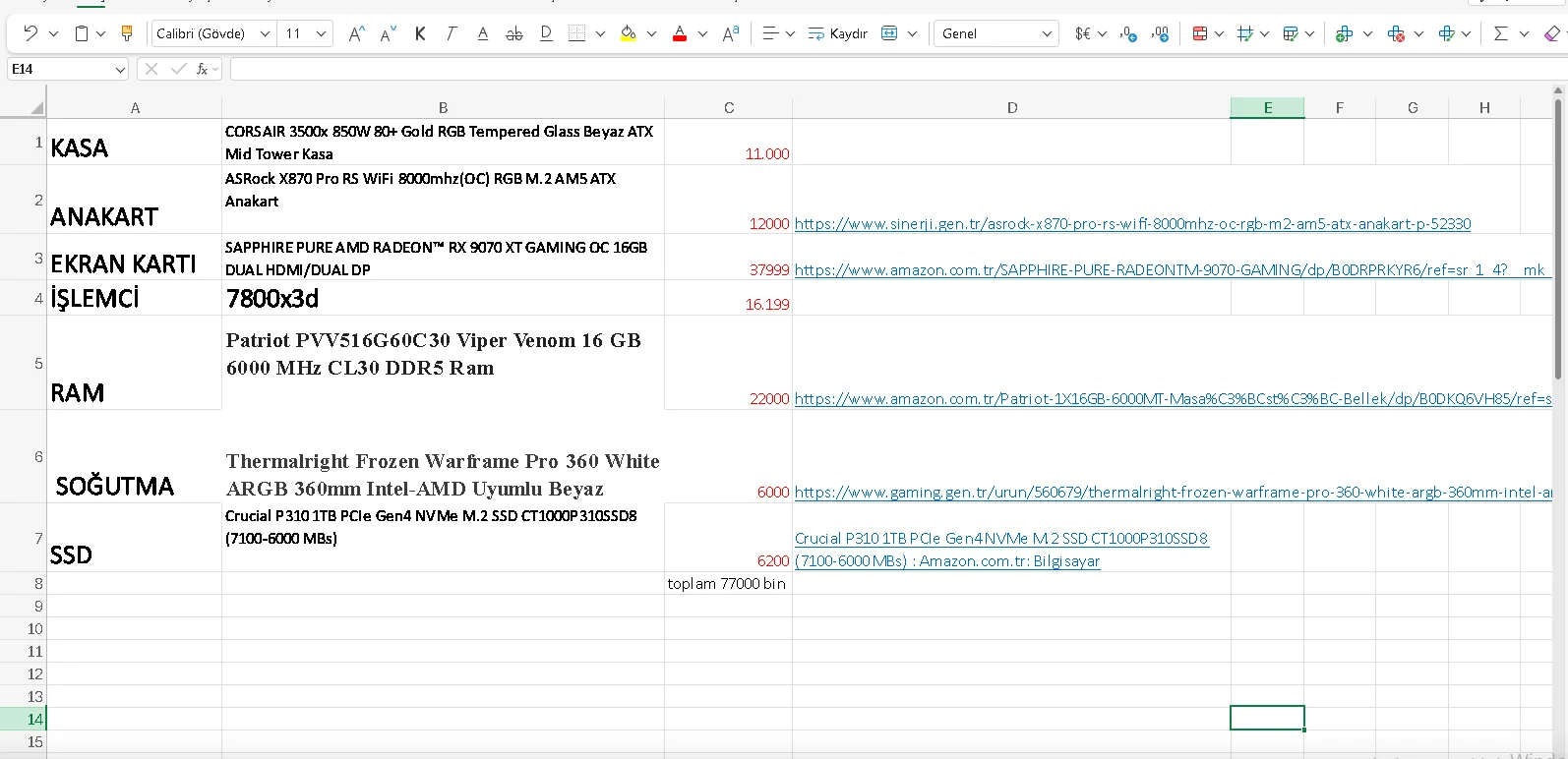Screen dimensions: 1568x759
Task: Expand the Name Box dropdown
Action: tap(120, 69)
